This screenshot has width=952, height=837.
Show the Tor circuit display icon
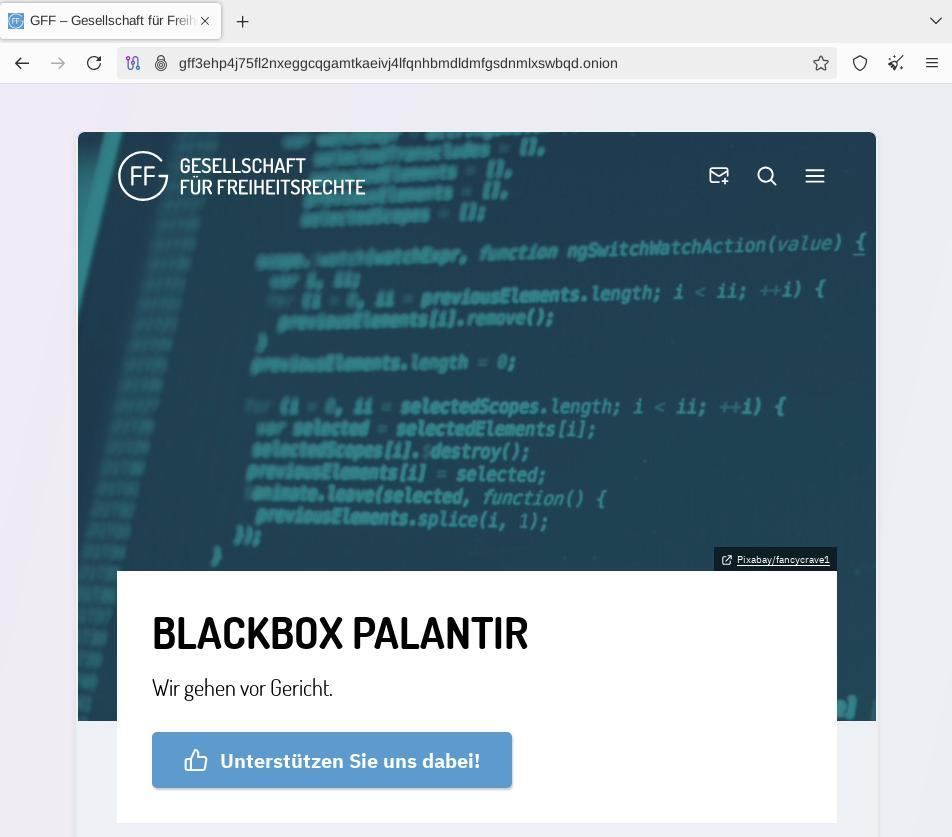coord(133,63)
